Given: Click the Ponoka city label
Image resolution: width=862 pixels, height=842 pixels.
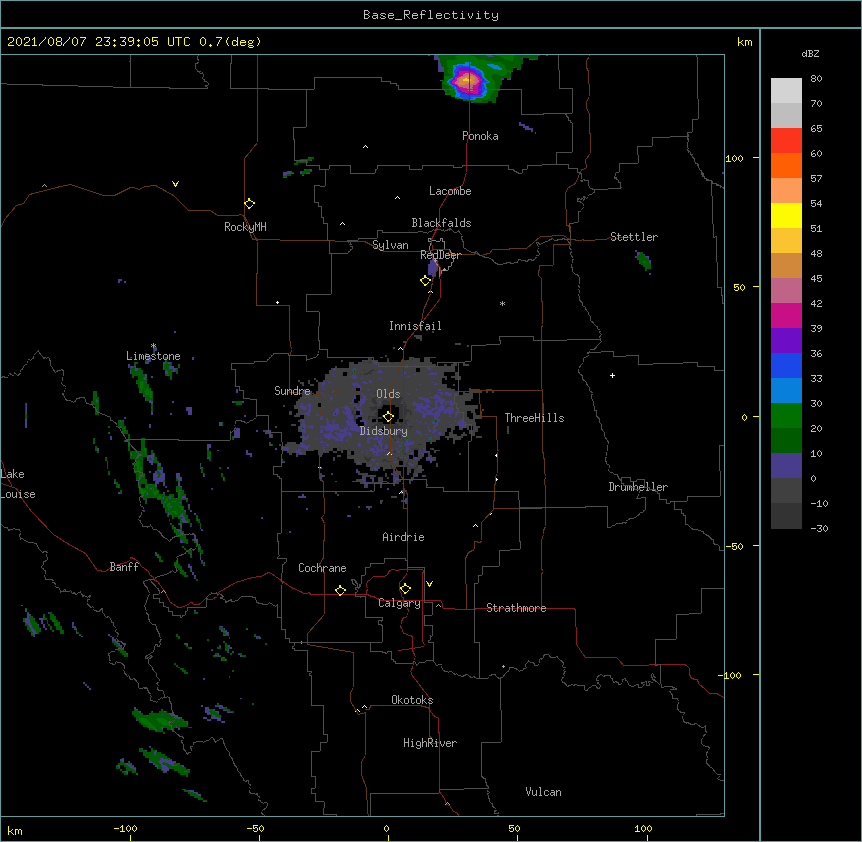Looking at the screenshot, I should [480, 136].
